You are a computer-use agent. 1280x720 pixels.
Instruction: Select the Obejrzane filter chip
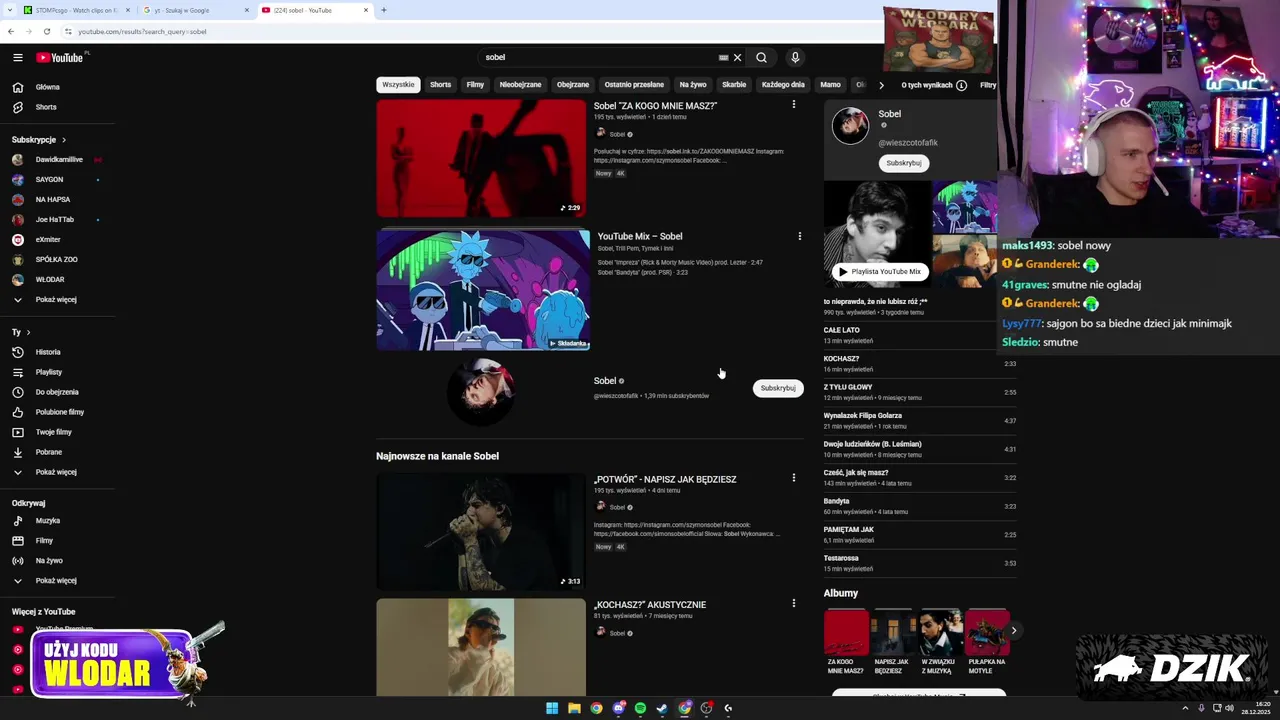click(x=573, y=85)
